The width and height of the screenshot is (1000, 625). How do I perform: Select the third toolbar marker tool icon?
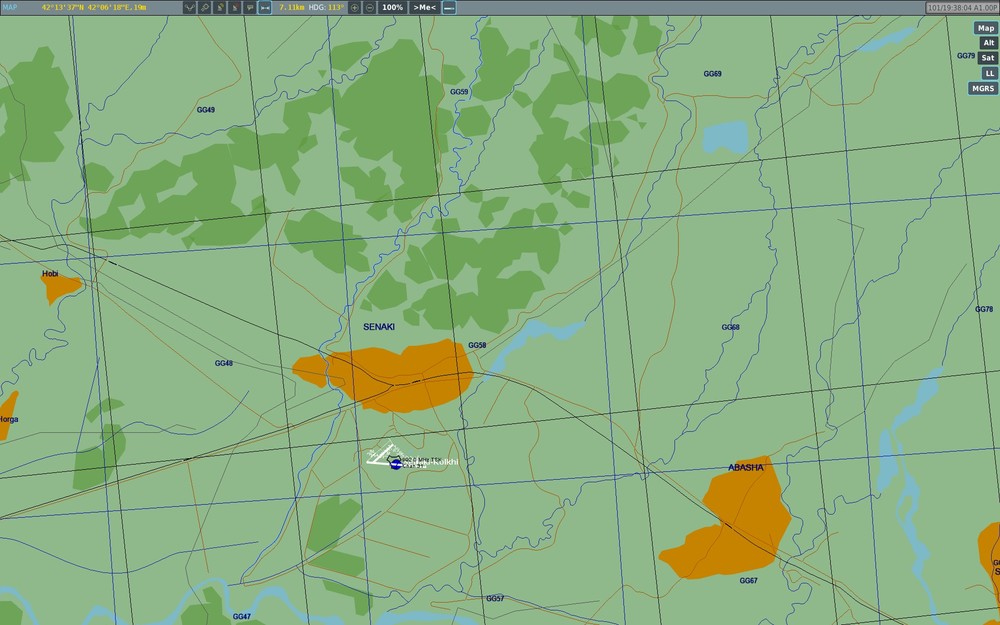pyautogui.click(x=220, y=8)
